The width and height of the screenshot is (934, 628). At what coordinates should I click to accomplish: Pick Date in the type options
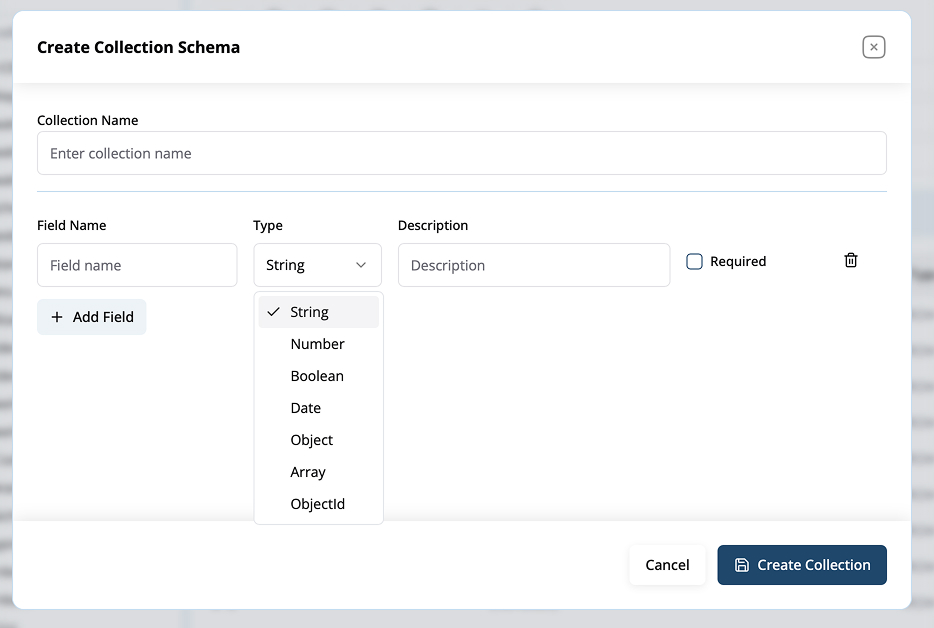[306, 408]
